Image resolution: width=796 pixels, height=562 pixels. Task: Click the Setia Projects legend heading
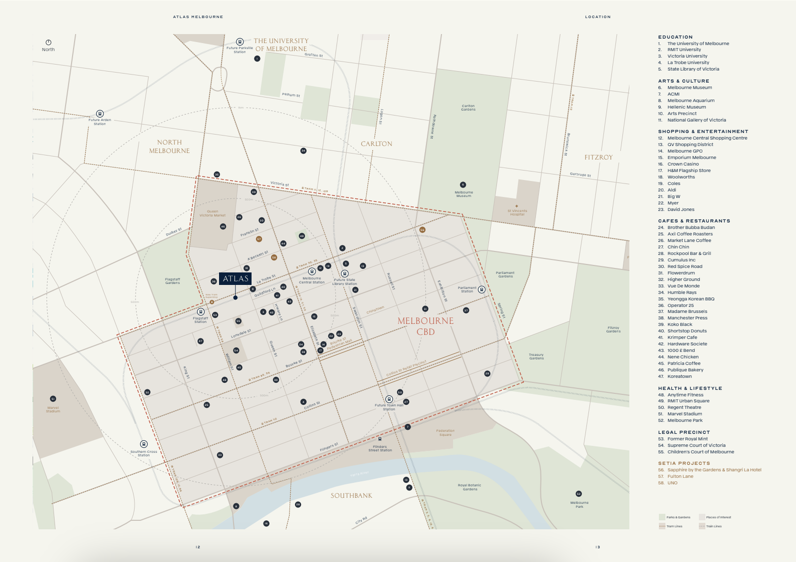pos(684,463)
